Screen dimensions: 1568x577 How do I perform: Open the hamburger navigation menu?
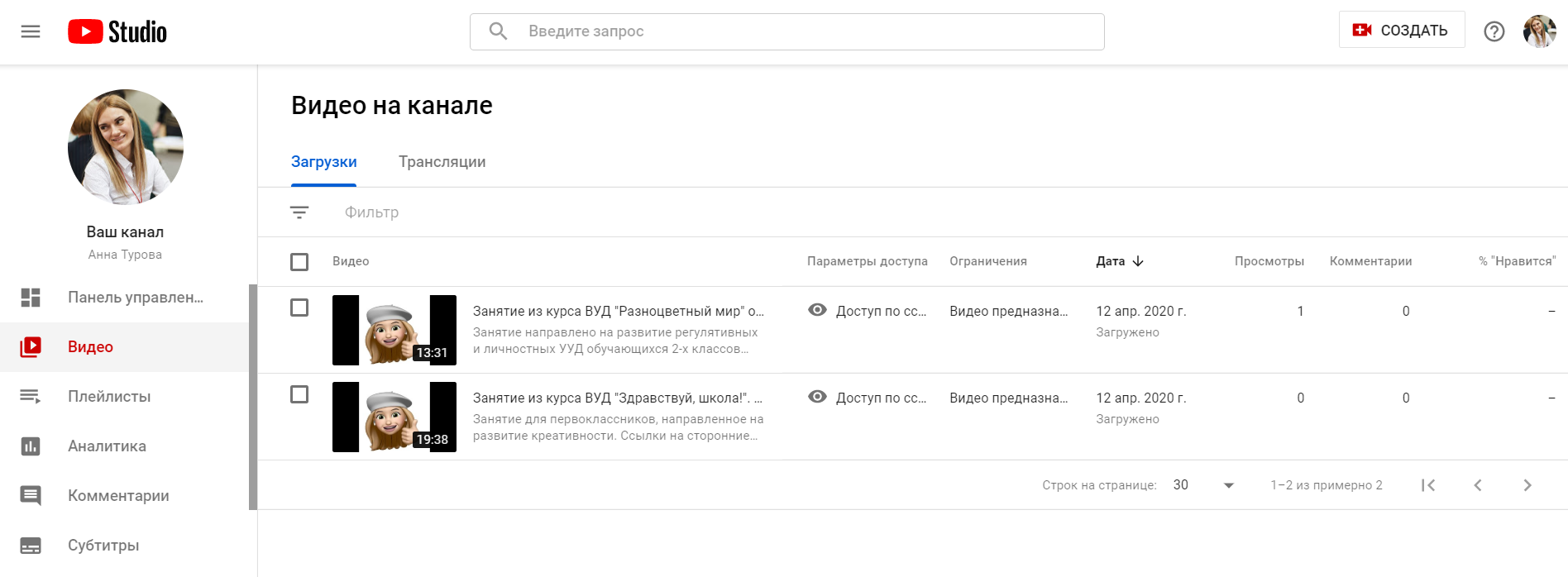point(31,31)
